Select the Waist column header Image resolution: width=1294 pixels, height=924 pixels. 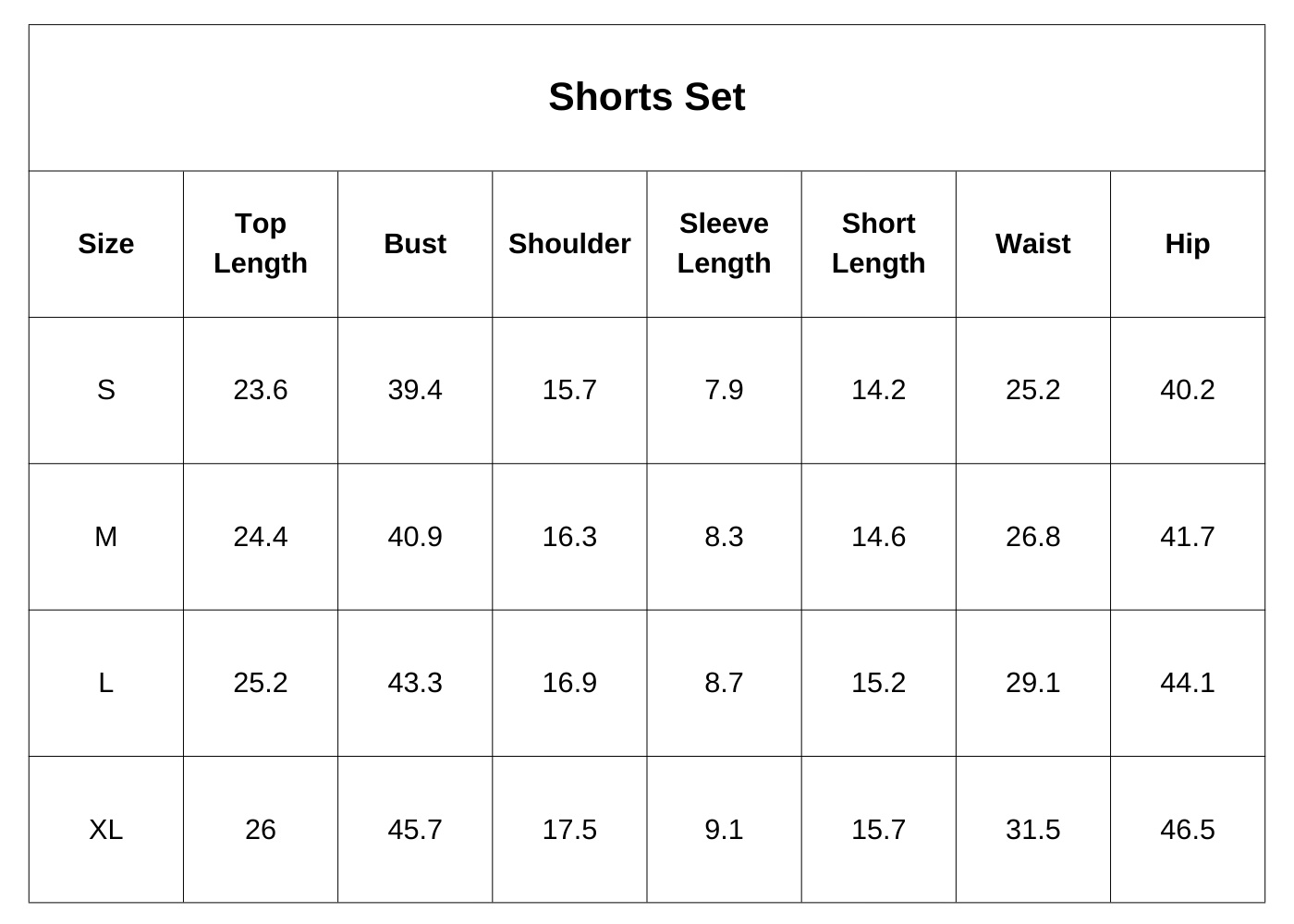1032,244
